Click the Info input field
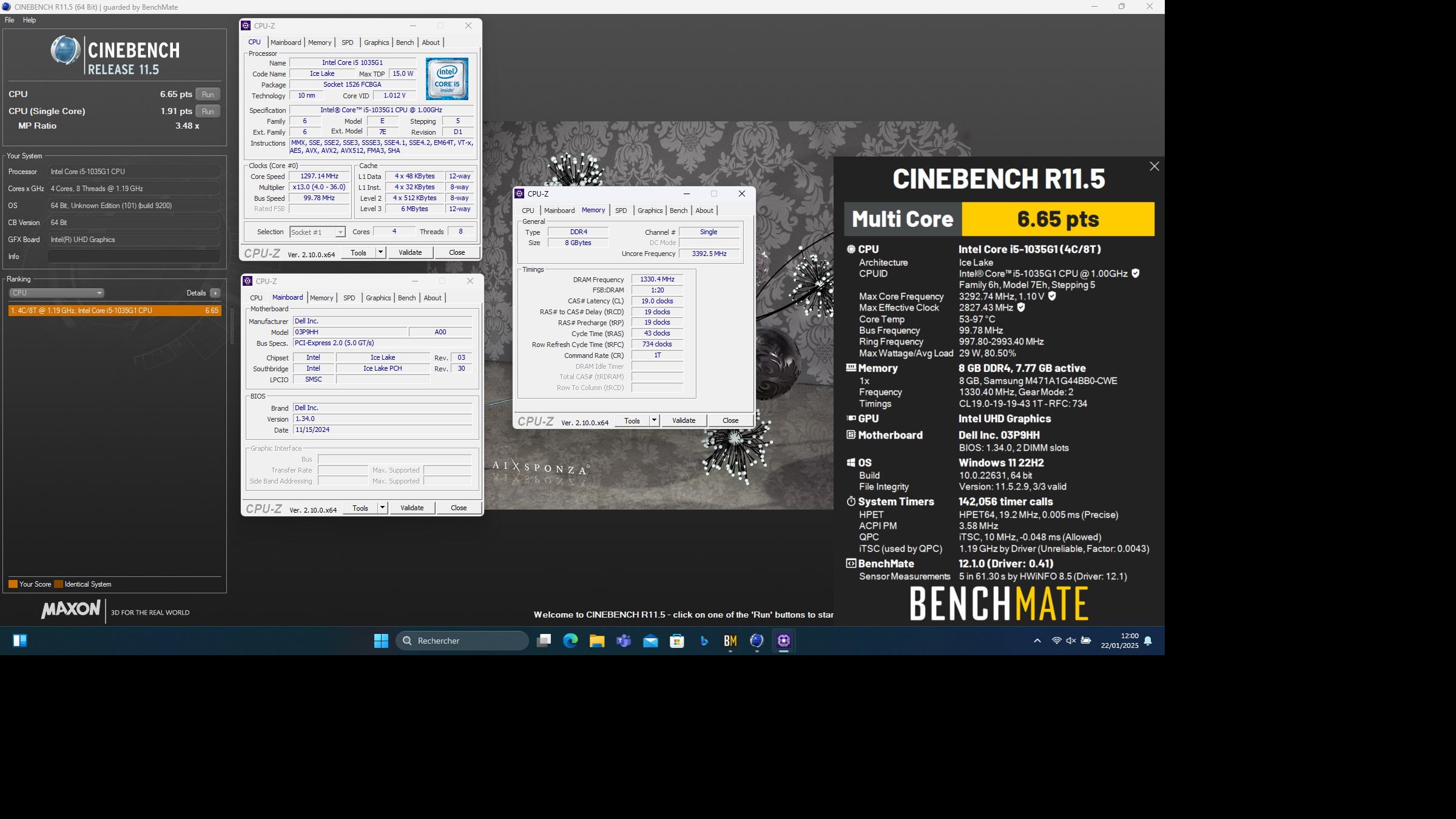The height and width of the screenshot is (819, 1456). (x=133, y=257)
